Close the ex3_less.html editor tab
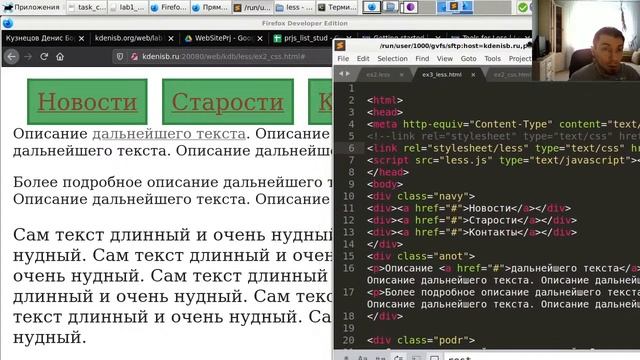Image resolution: width=640 pixels, height=360 pixels. [473, 75]
